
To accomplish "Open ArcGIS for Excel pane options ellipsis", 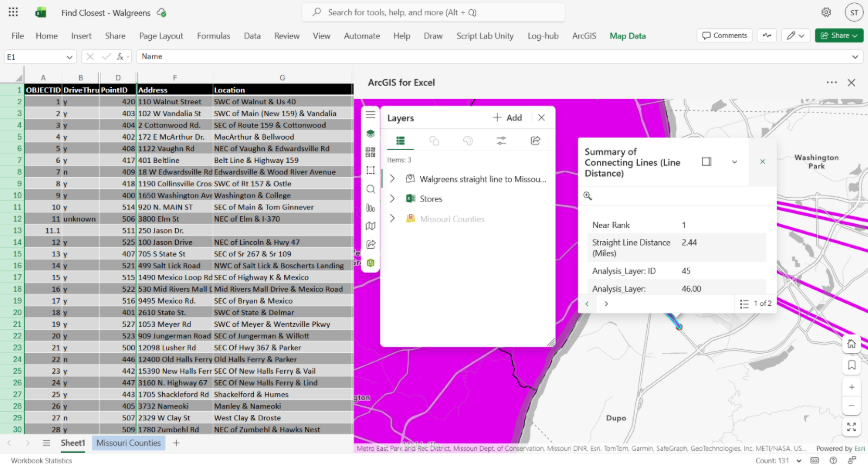I will coord(831,82).
